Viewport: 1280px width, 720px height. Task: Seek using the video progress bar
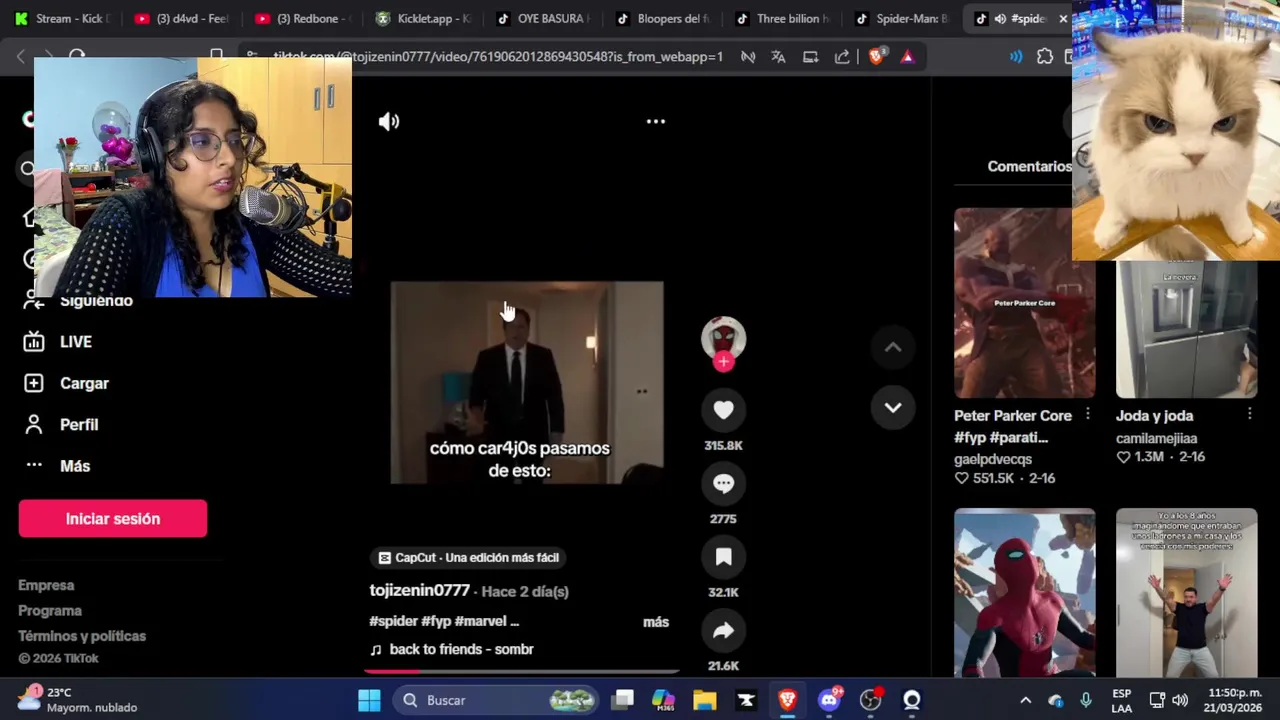tap(521, 672)
